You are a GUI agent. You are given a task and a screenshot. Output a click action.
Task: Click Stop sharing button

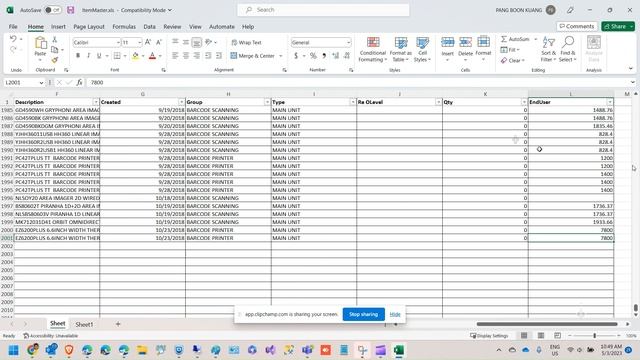pyautogui.click(x=363, y=314)
